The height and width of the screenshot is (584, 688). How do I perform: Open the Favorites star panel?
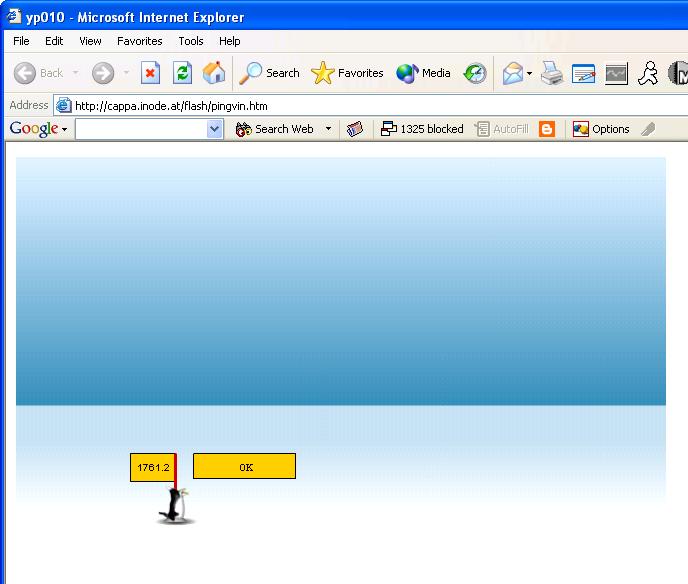(347, 73)
